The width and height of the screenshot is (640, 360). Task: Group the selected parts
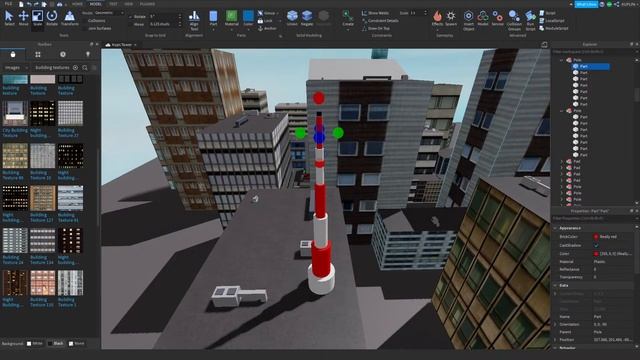[268, 13]
